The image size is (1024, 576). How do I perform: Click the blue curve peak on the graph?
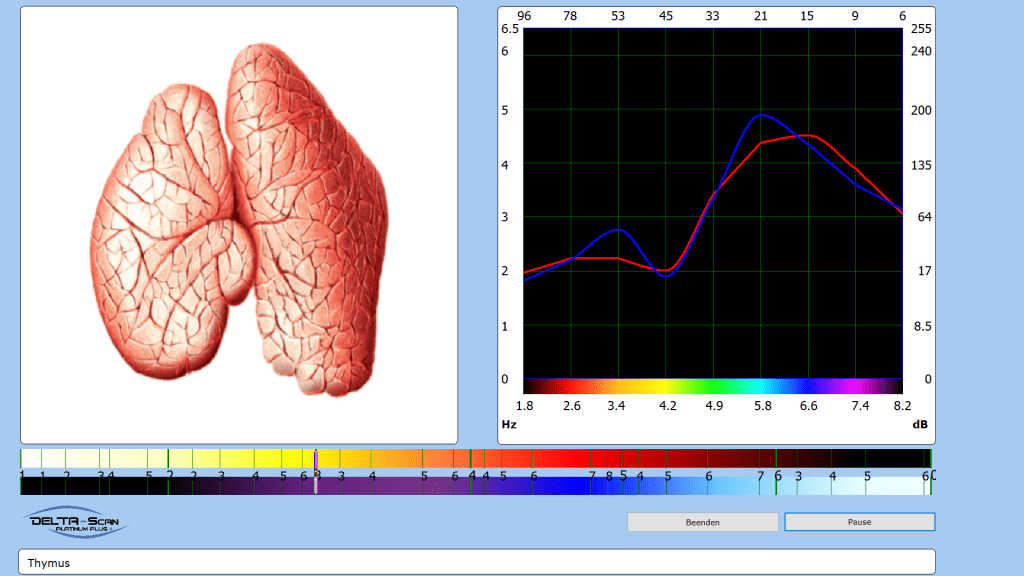pos(761,115)
